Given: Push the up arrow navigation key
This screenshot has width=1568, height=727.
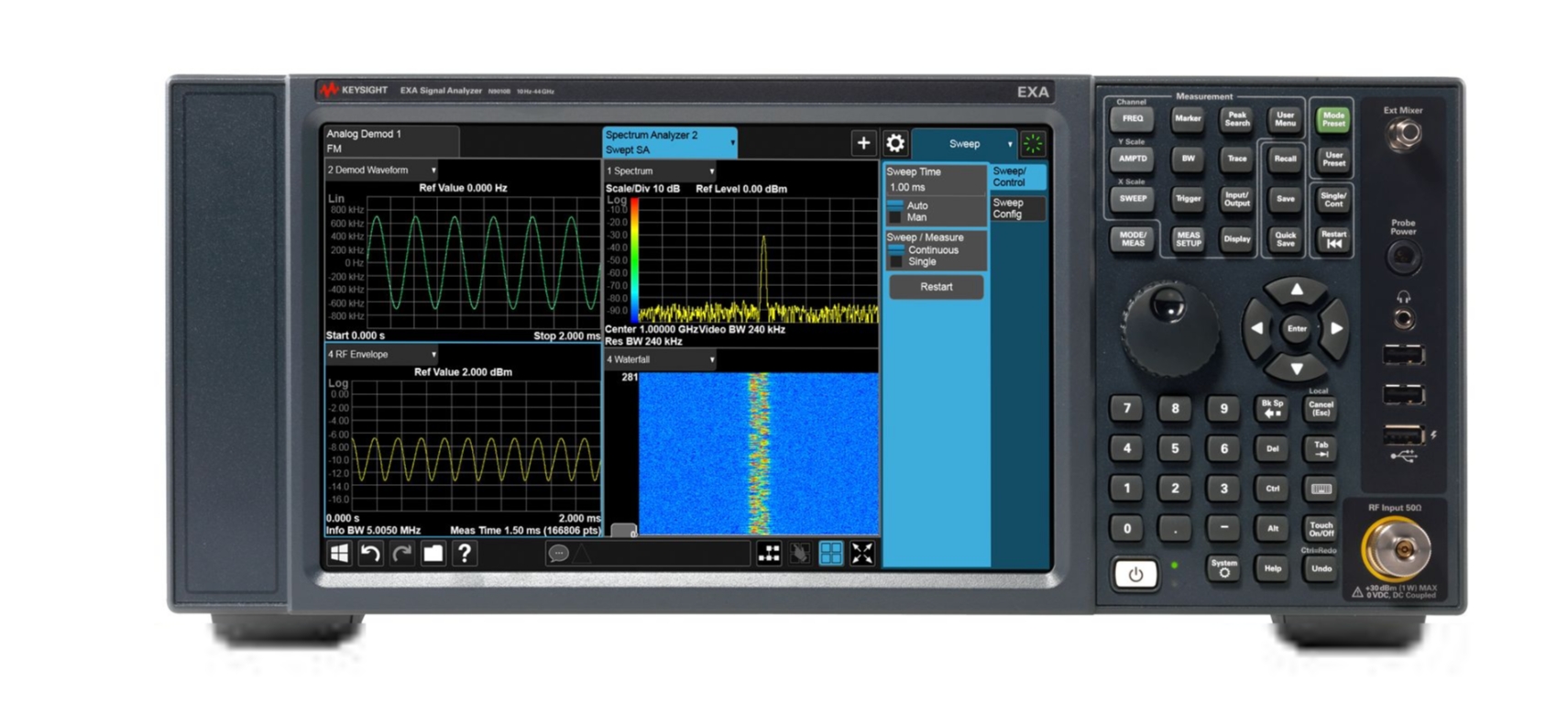Looking at the screenshot, I should (x=1297, y=290).
